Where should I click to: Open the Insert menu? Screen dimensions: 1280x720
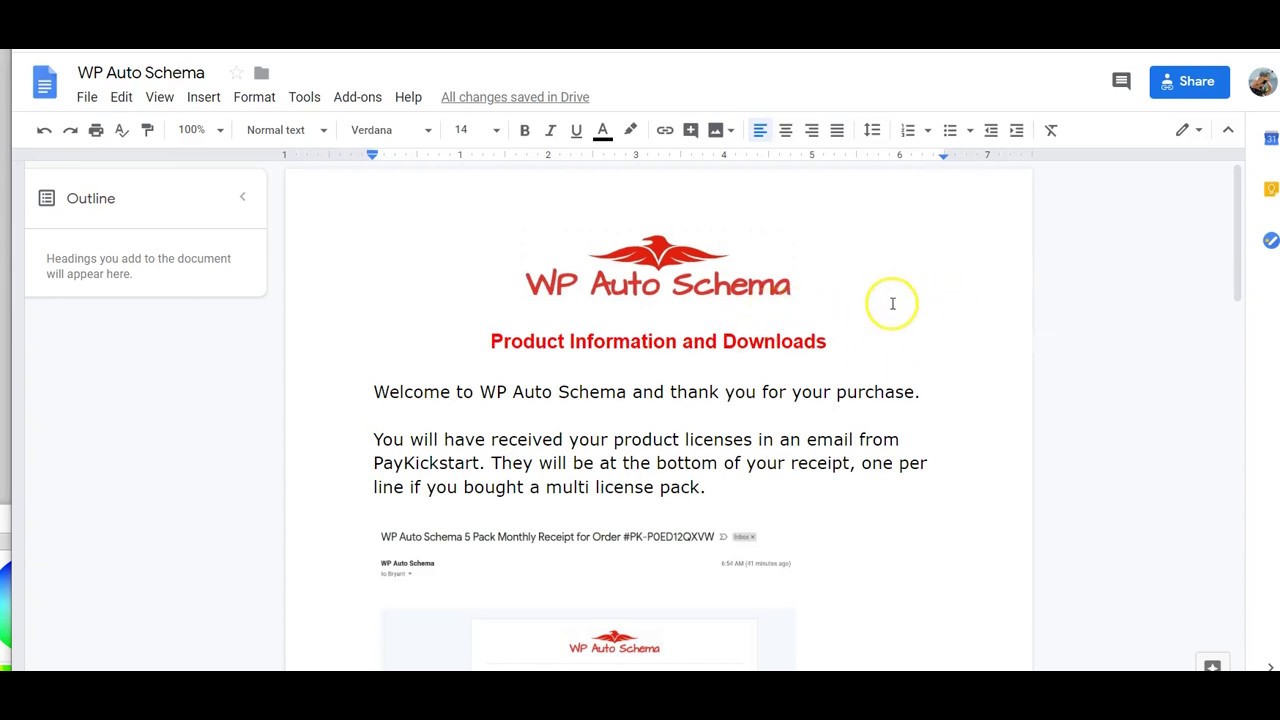pos(203,97)
